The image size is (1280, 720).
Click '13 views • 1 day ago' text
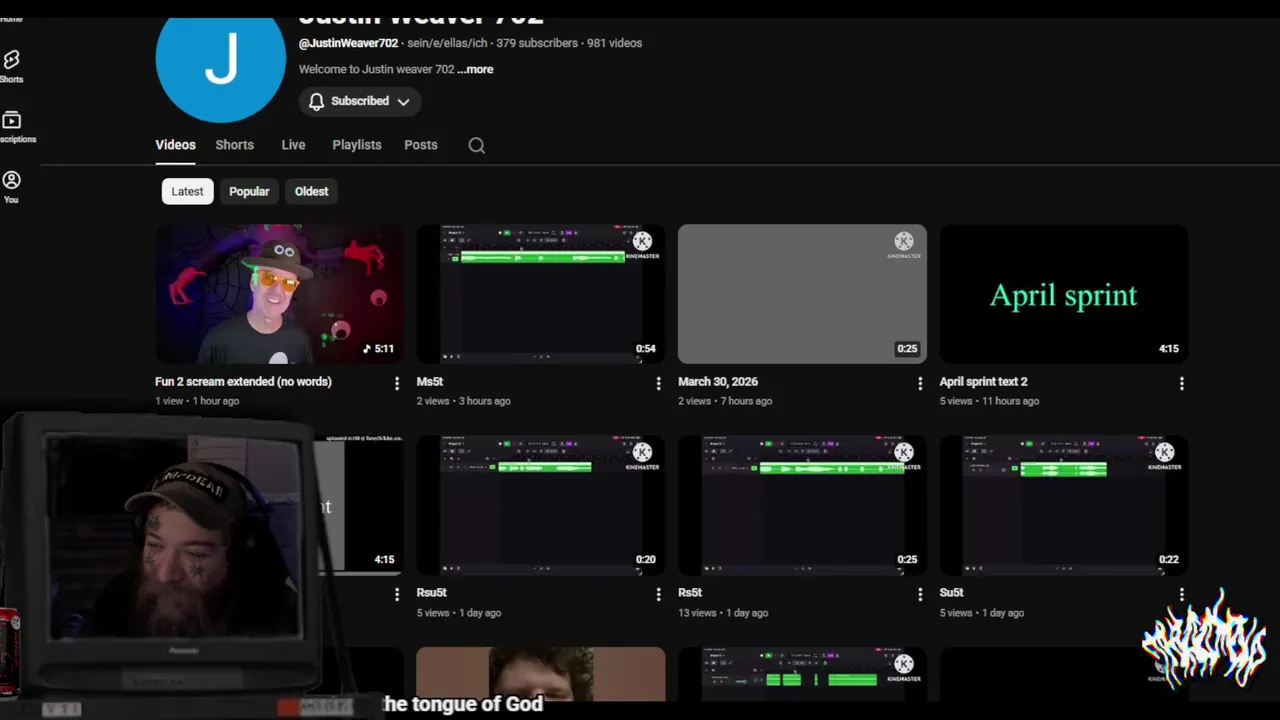[x=725, y=613]
